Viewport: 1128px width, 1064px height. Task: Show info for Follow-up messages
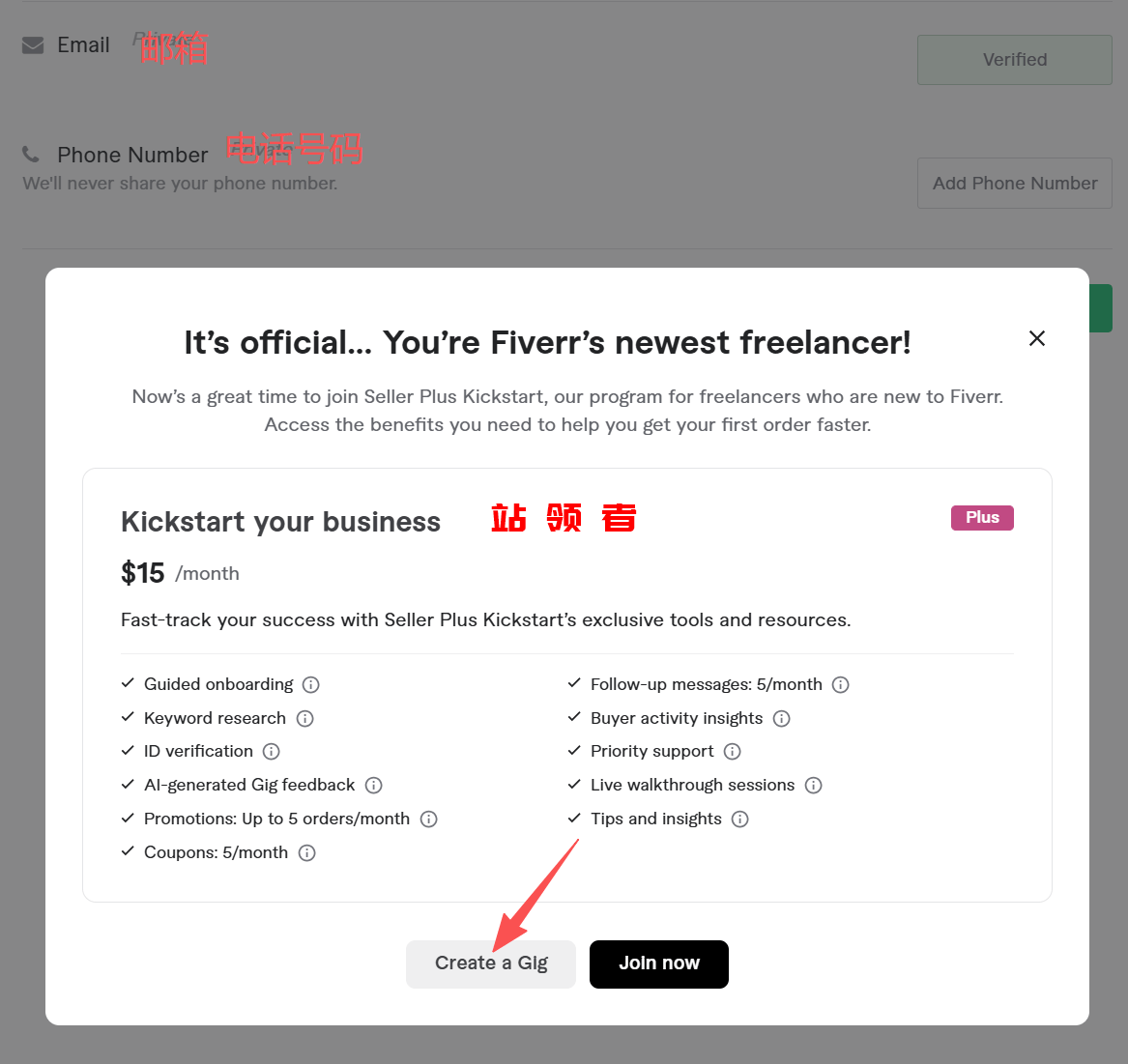(841, 685)
